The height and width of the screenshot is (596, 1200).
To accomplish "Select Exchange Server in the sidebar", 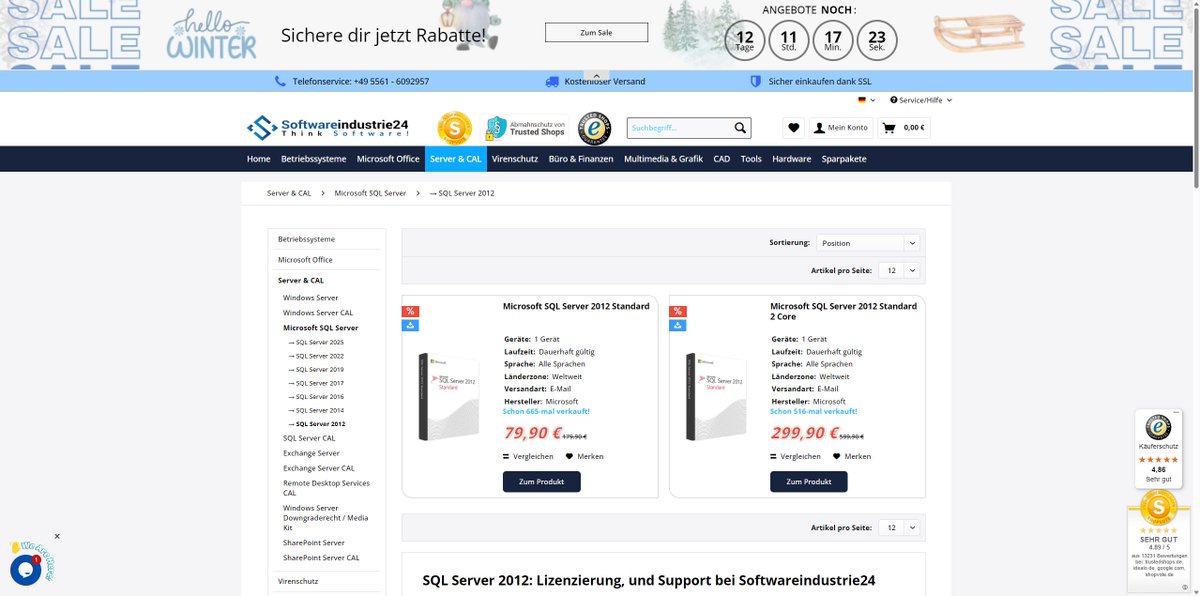I will 312,453.
